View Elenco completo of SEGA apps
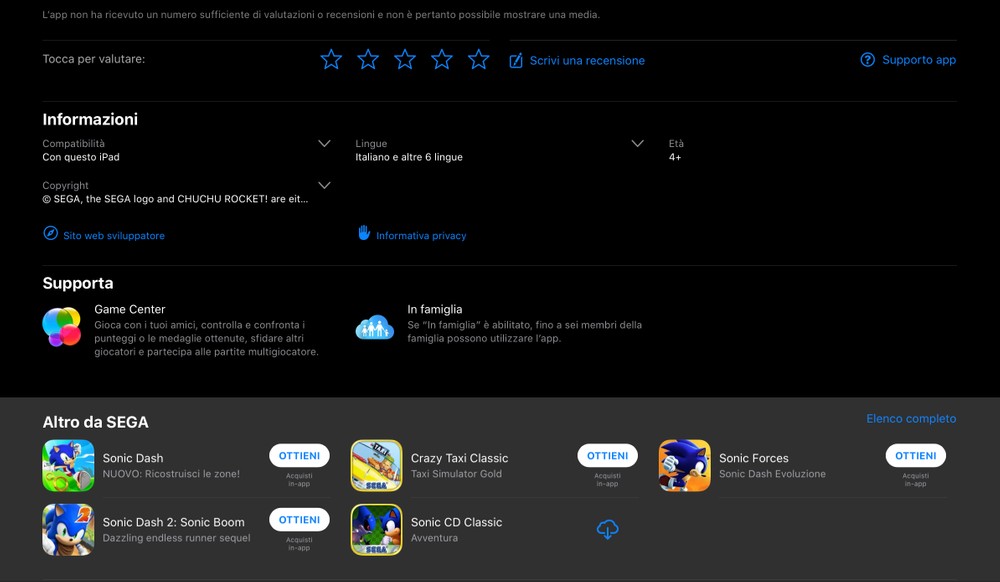This screenshot has height=582, width=1000. point(910,419)
